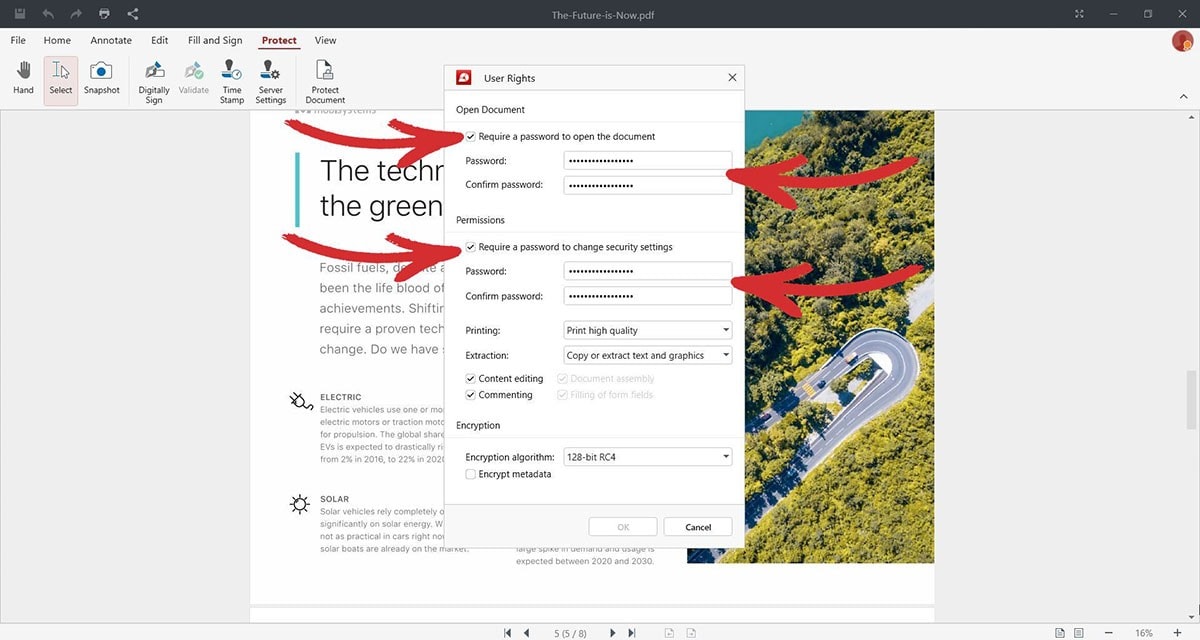
Task: Open the Encryption algorithm dropdown
Action: click(727, 456)
